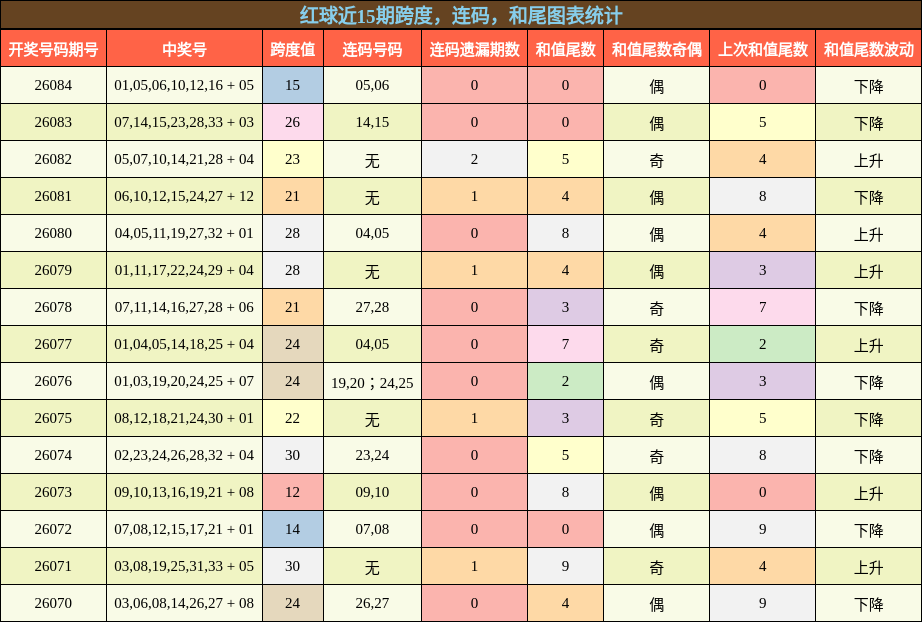Click span value 22 in row 26075
Screen dimensions: 922x622
pyautogui.click(x=293, y=419)
